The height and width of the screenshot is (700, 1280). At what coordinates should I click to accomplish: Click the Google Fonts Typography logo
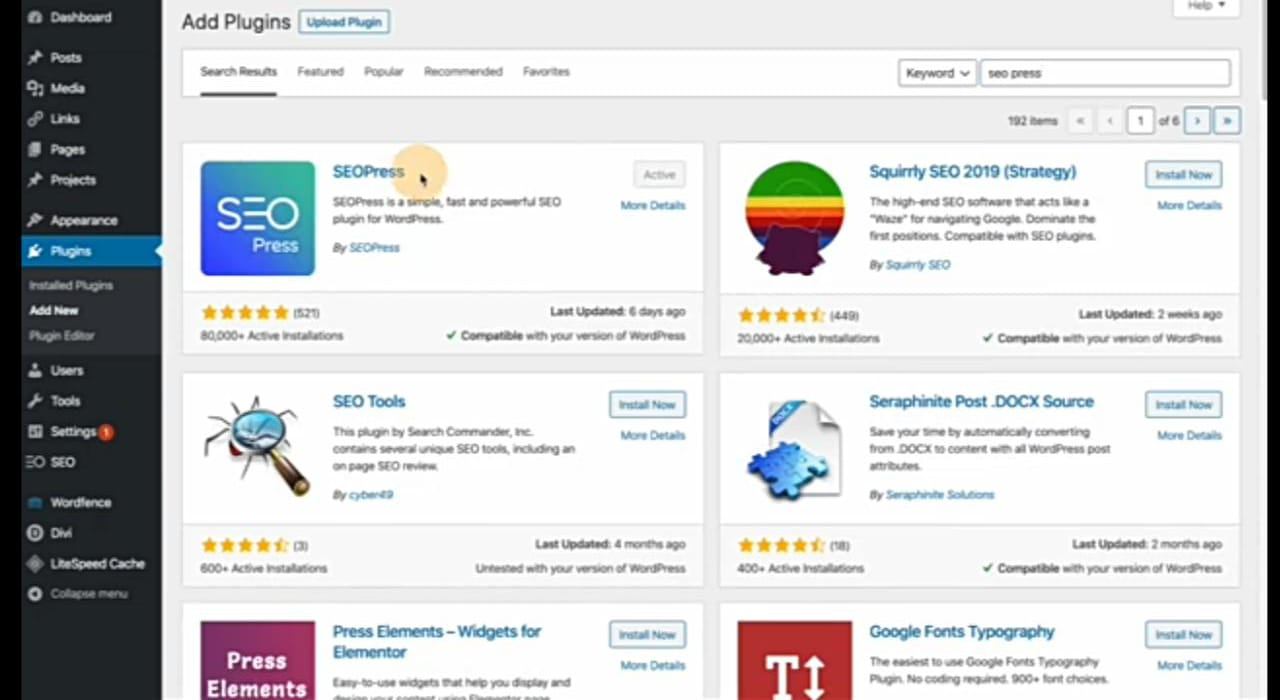click(794, 660)
